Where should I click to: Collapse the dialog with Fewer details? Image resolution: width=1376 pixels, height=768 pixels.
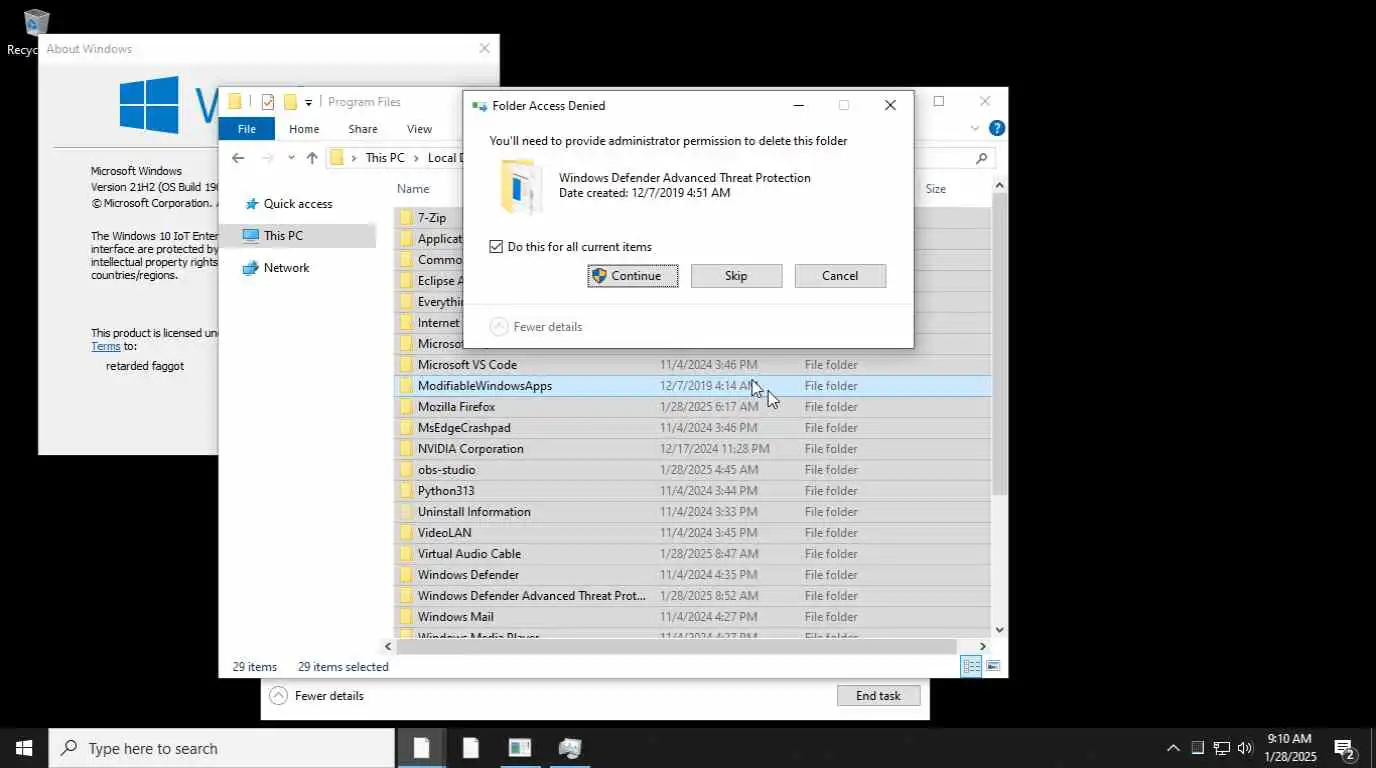tap(536, 327)
